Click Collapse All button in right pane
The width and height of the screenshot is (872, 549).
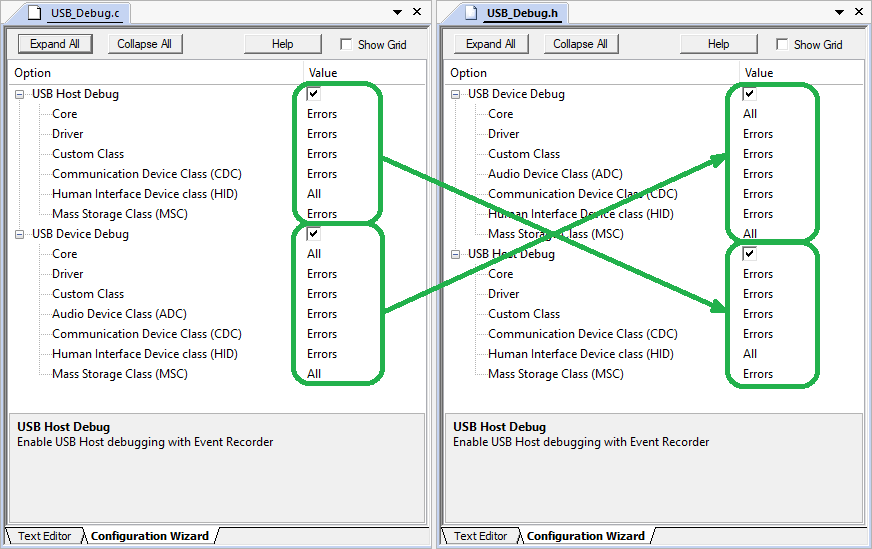pos(580,44)
